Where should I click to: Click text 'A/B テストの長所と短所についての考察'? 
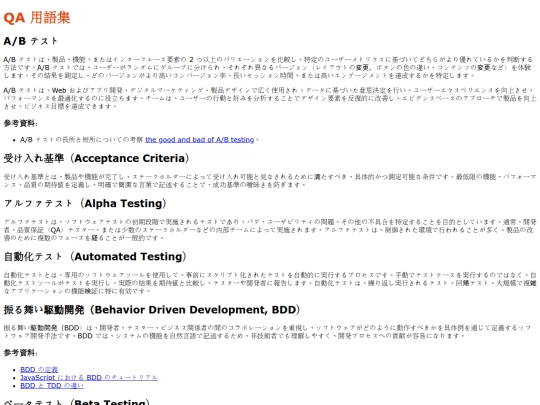(x=82, y=140)
